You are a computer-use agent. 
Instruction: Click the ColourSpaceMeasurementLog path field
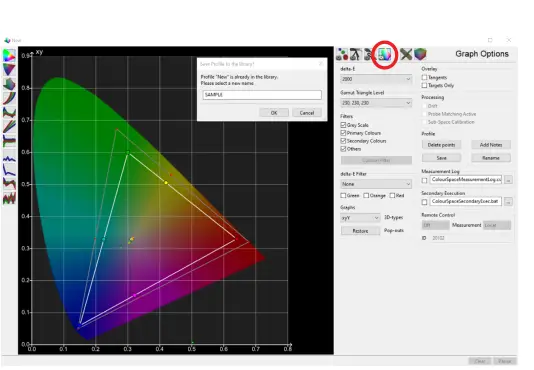[x=466, y=180]
